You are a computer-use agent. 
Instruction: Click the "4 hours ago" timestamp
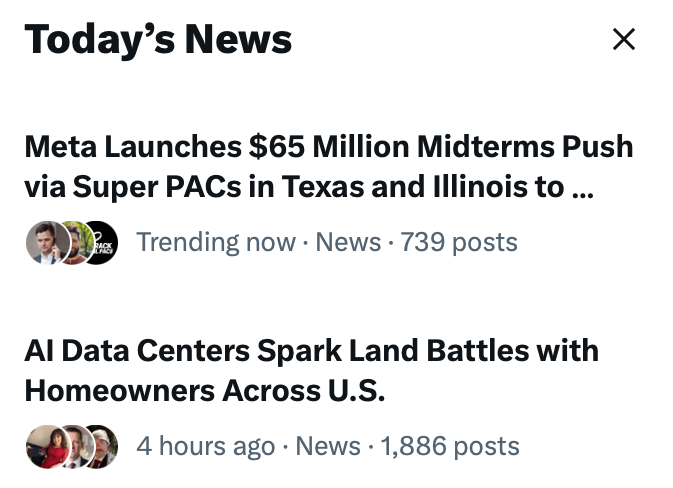coord(205,446)
